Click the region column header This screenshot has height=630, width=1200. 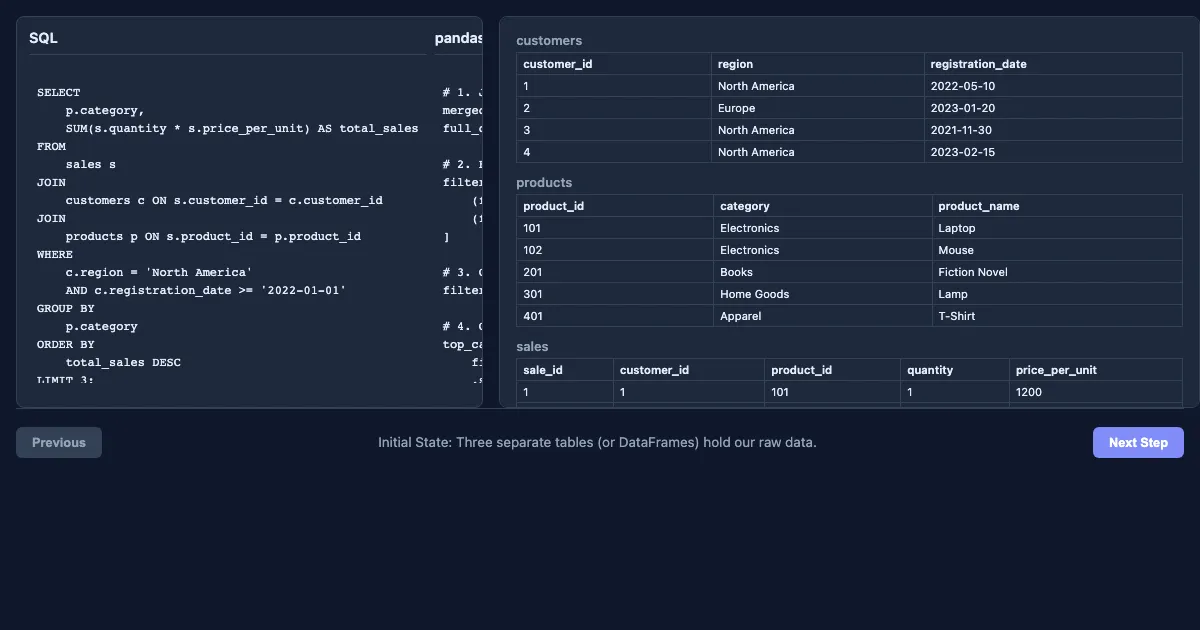pyautogui.click(x=818, y=64)
